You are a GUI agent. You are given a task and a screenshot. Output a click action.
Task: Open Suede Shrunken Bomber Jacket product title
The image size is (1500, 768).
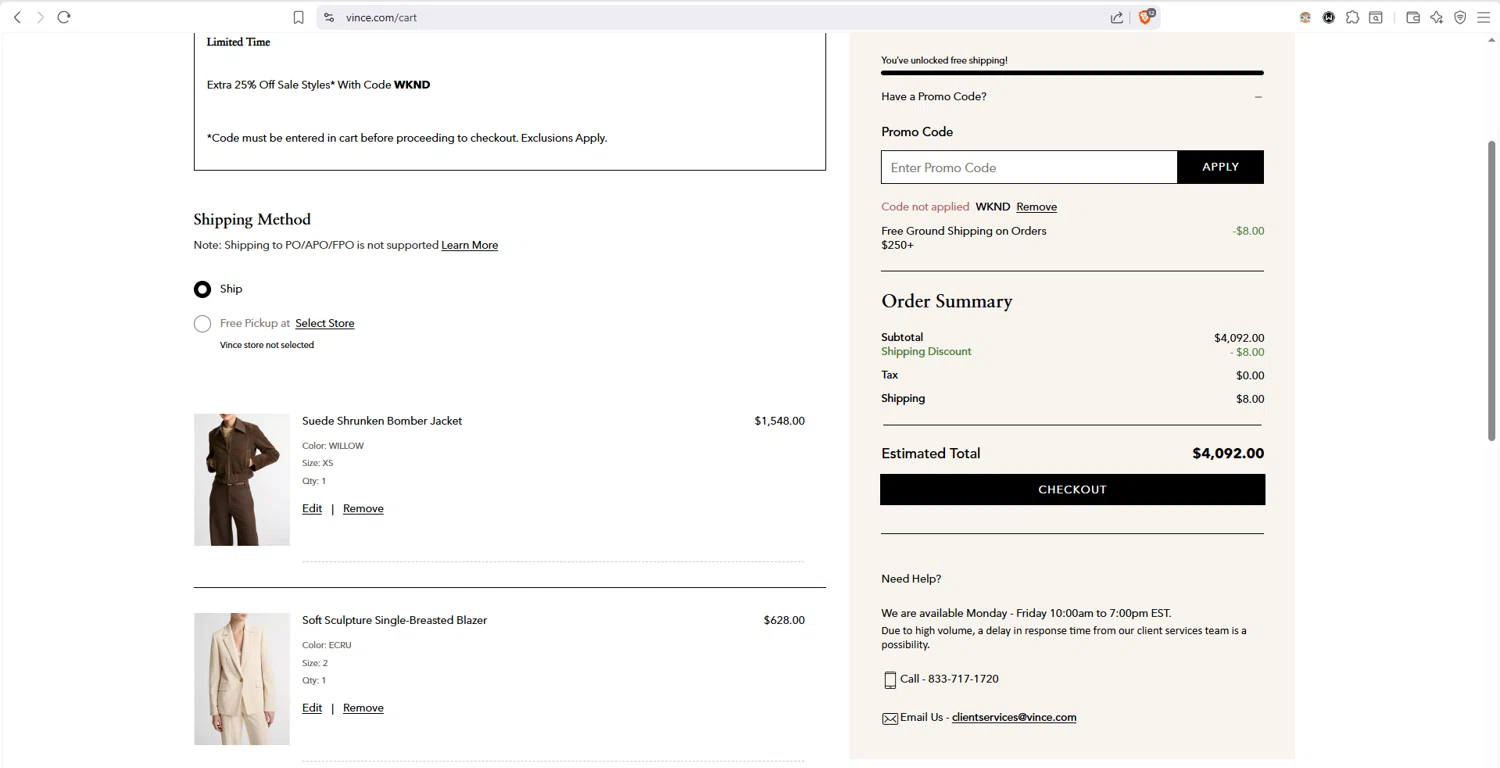(382, 421)
